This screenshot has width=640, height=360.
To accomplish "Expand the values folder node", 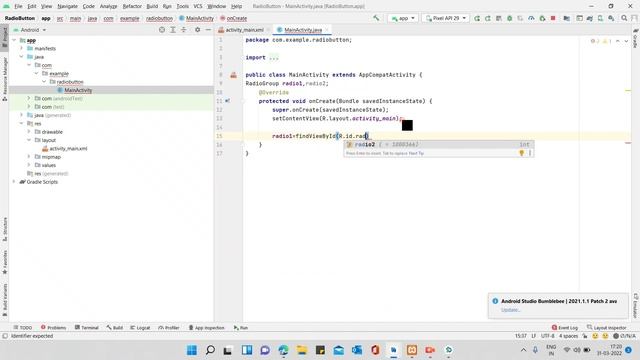I will point(29,165).
